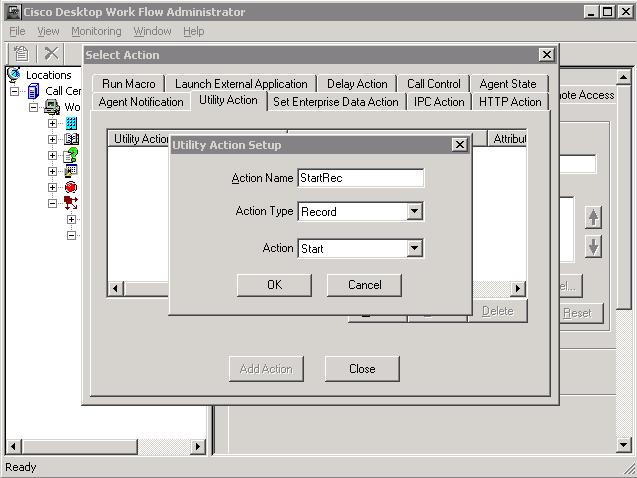Expand the child node under red arrows

click(72, 219)
